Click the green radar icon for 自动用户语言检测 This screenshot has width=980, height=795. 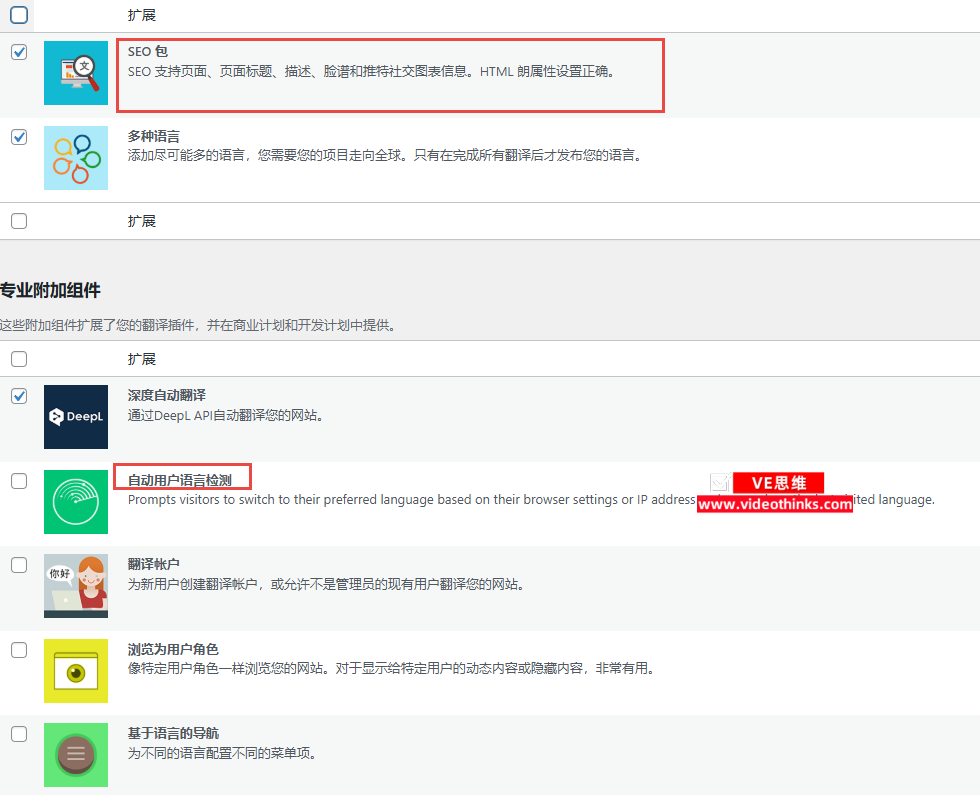(76, 502)
